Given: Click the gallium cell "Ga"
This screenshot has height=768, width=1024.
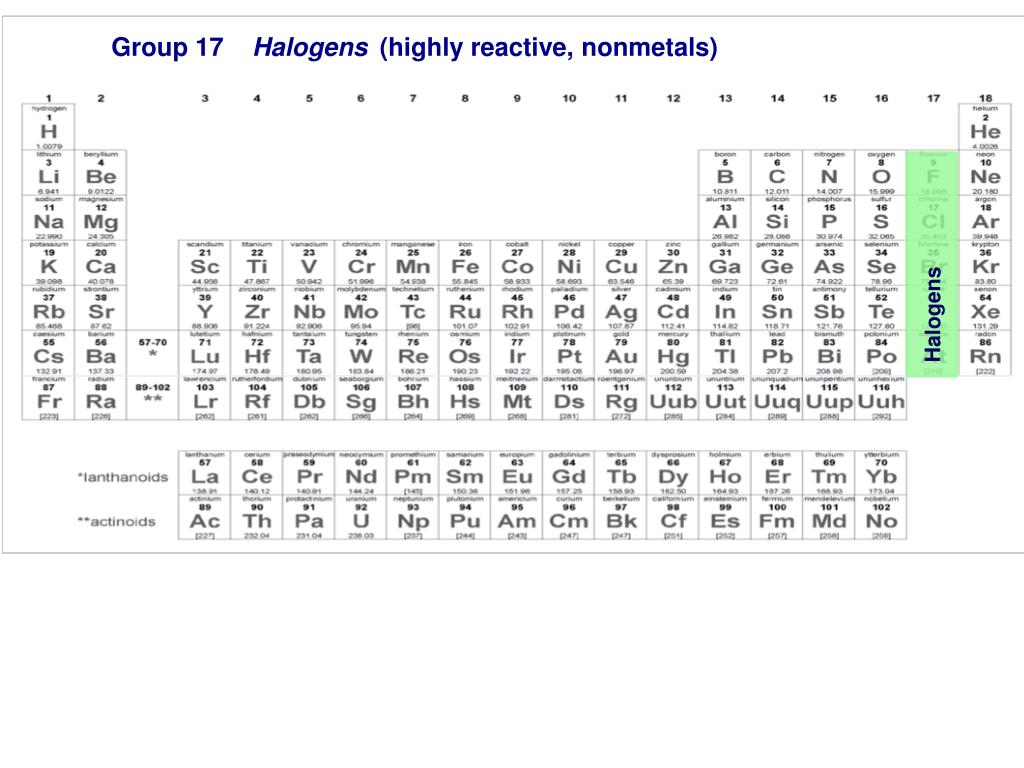Looking at the screenshot, I should pos(725,263).
